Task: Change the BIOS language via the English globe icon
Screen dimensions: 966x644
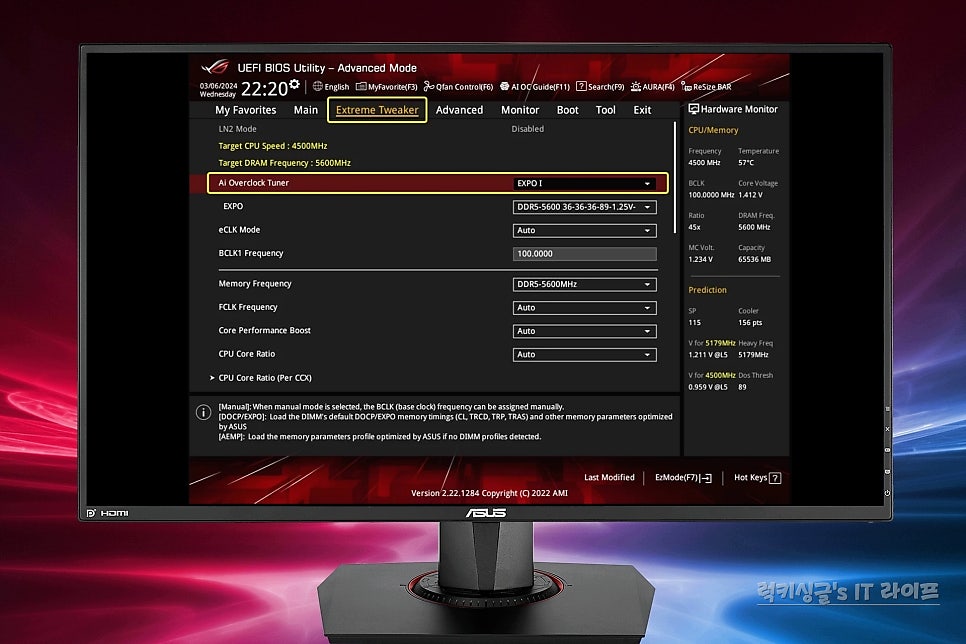Action: (332, 87)
